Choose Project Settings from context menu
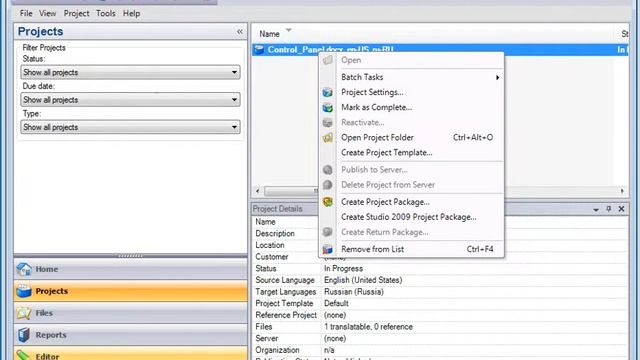 point(411,92)
